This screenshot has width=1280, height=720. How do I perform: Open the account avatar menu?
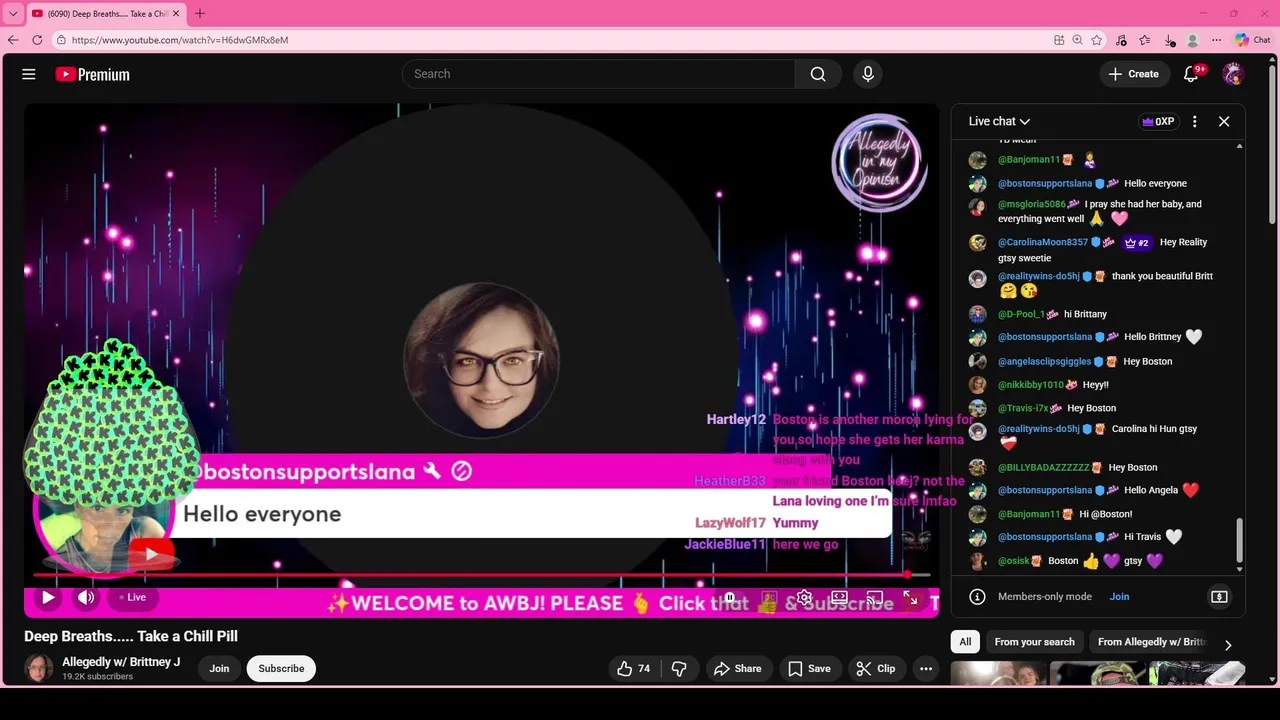pyautogui.click(x=1233, y=74)
